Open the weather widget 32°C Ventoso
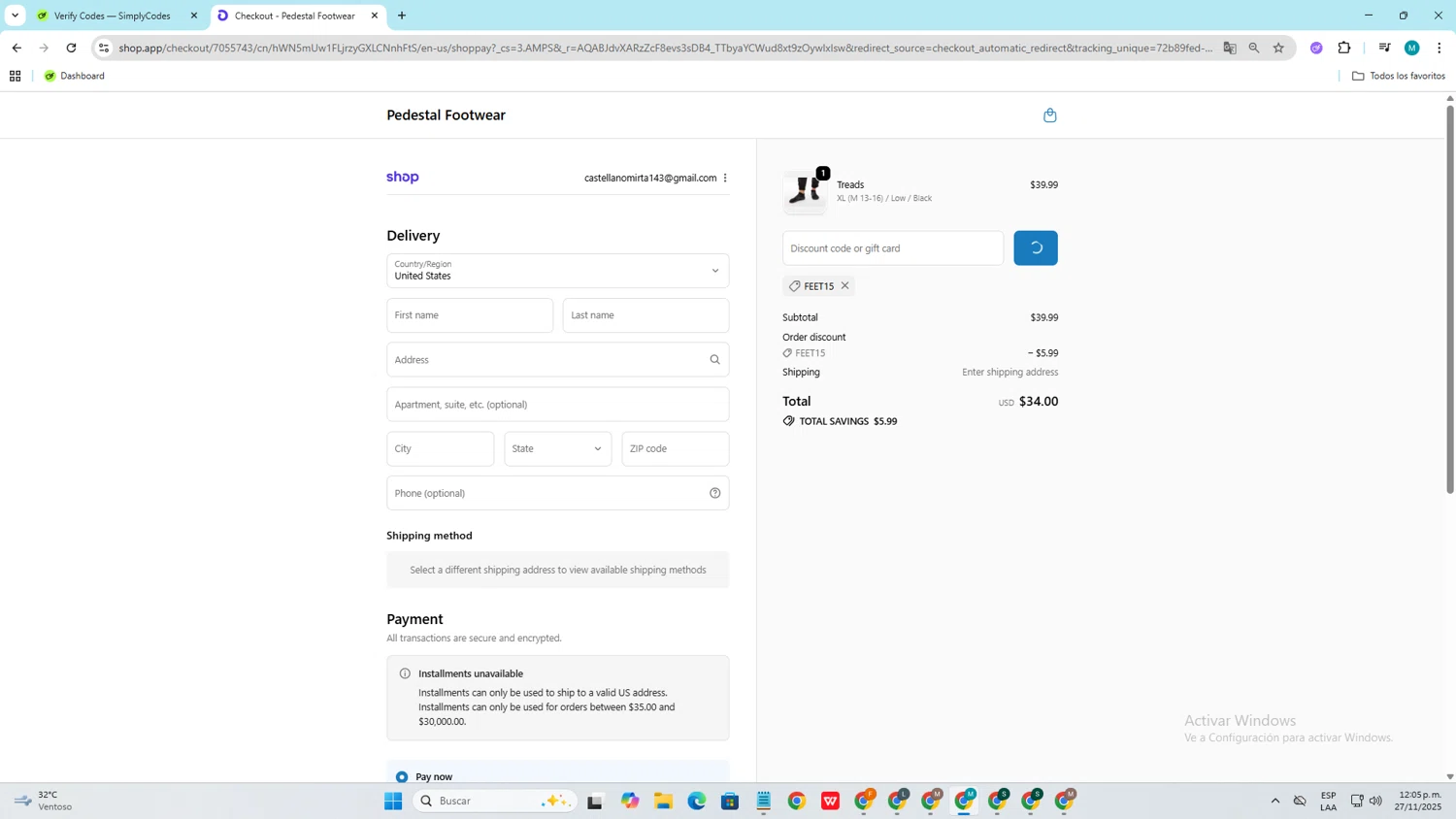The height and width of the screenshot is (819, 1456). pyautogui.click(x=43, y=801)
